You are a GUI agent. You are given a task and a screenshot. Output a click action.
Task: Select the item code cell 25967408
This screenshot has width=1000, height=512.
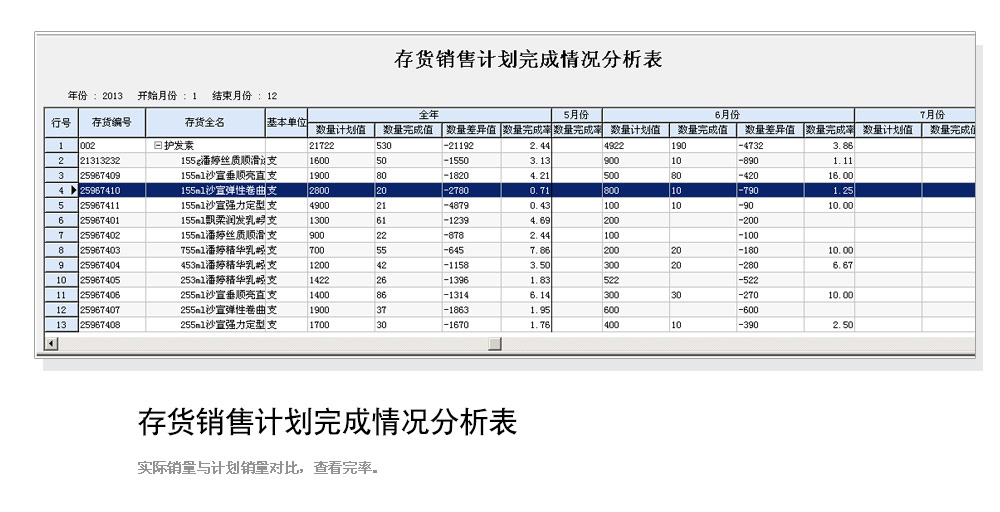(x=112, y=325)
